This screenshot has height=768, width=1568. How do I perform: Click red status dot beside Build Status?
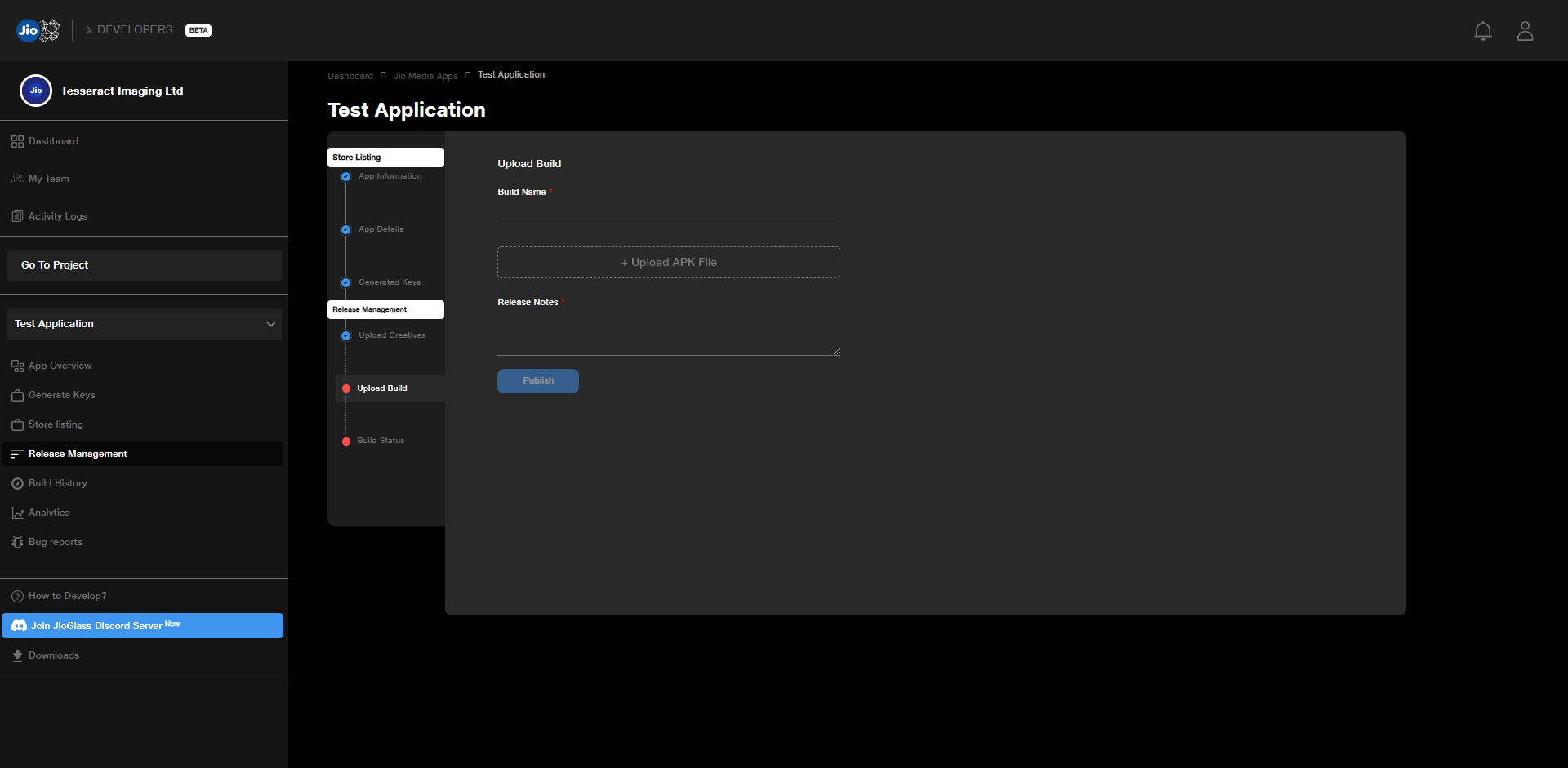pos(346,442)
